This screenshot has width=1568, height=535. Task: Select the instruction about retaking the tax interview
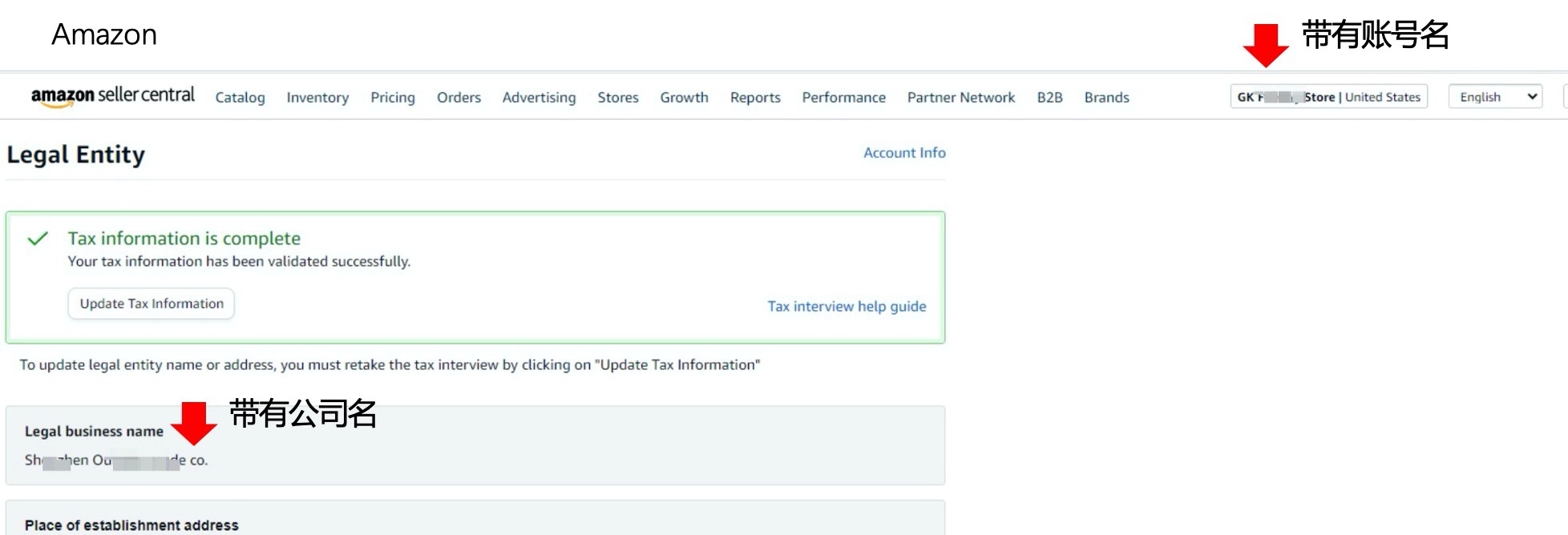[x=390, y=365]
